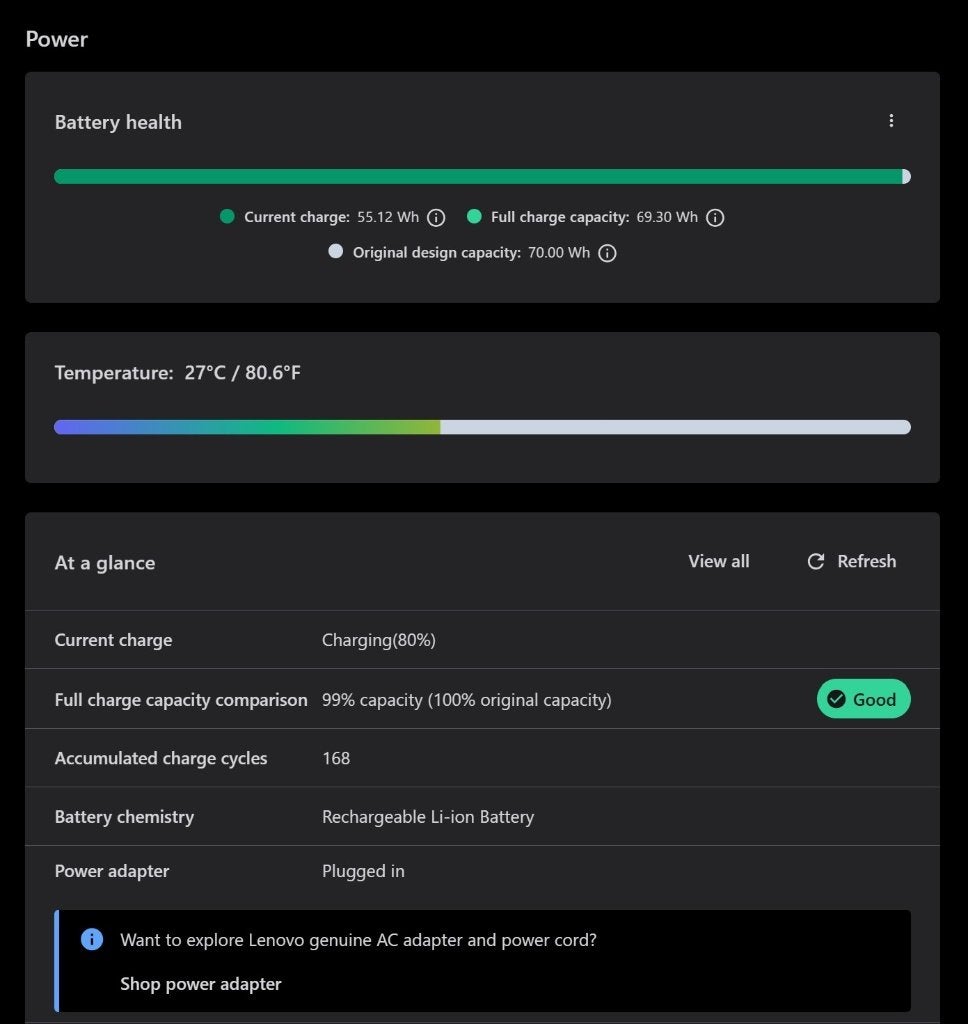Click the Full charge capacity legend dot
Screen dimensions: 968x1024
pyautogui.click(x=474, y=216)
